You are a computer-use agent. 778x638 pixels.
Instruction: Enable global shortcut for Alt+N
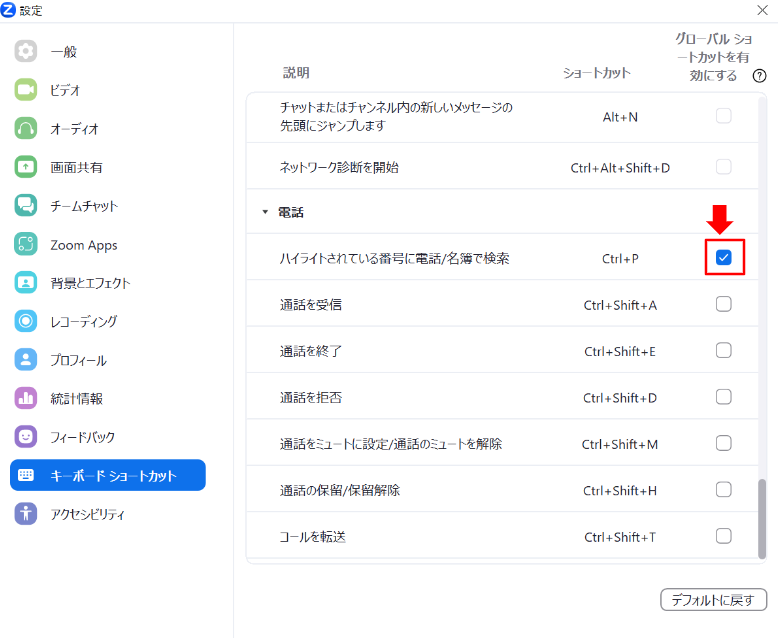723,116
